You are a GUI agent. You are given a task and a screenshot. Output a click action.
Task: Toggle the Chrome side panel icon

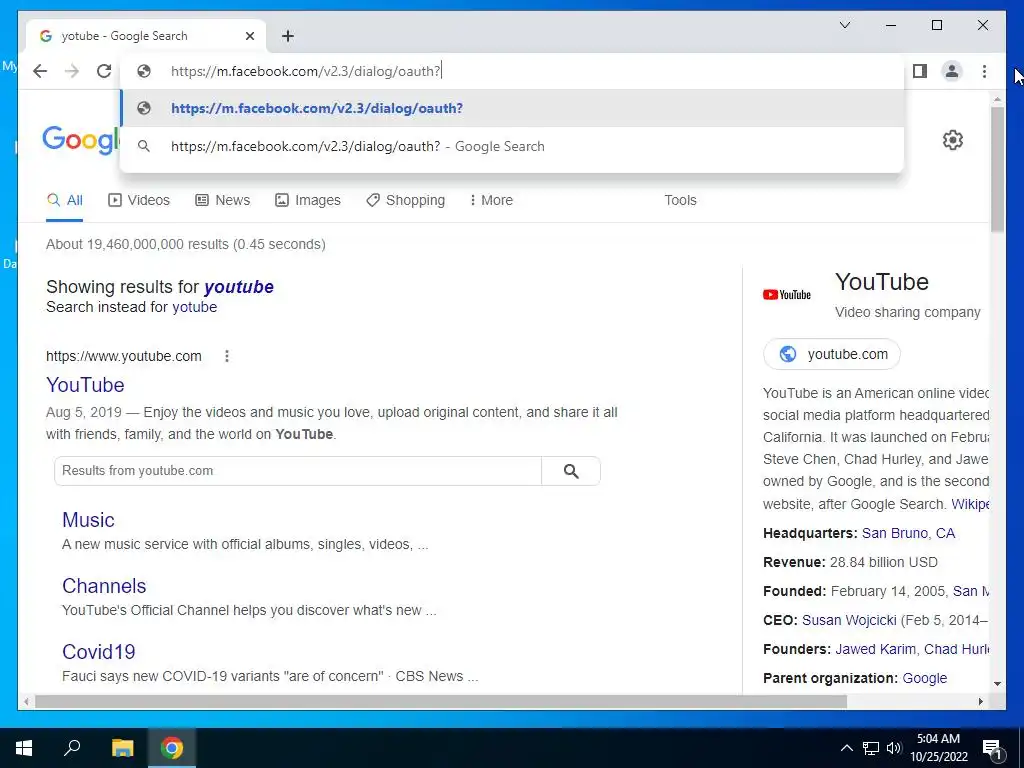[920, 71]
